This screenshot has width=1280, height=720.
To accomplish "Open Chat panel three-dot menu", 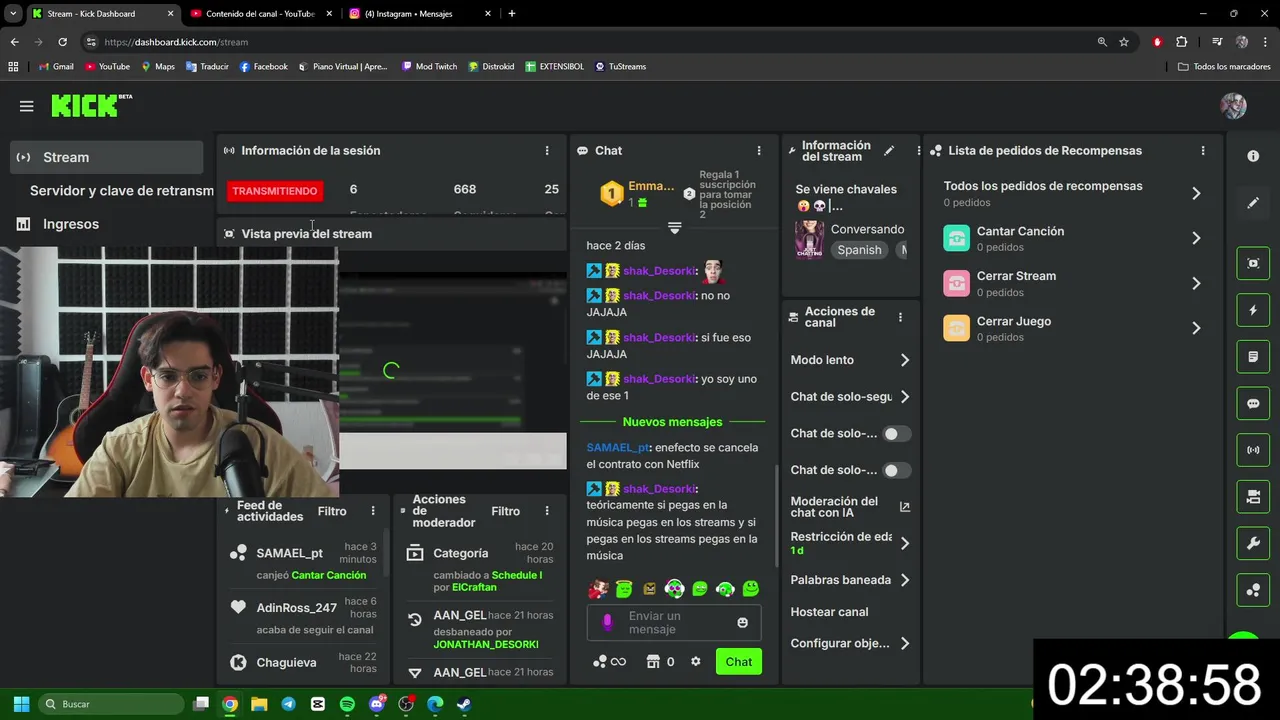I will [x=759, y=151].
